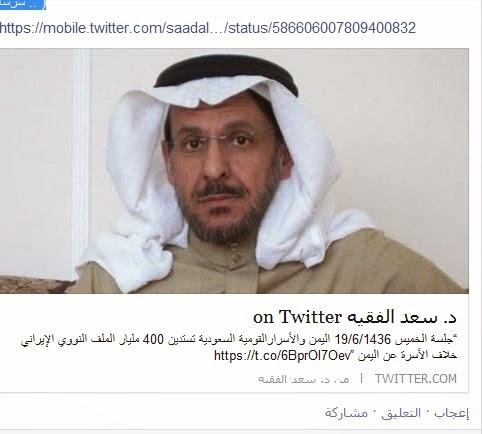Click the blank footer area left of the byline

(128, 379)
